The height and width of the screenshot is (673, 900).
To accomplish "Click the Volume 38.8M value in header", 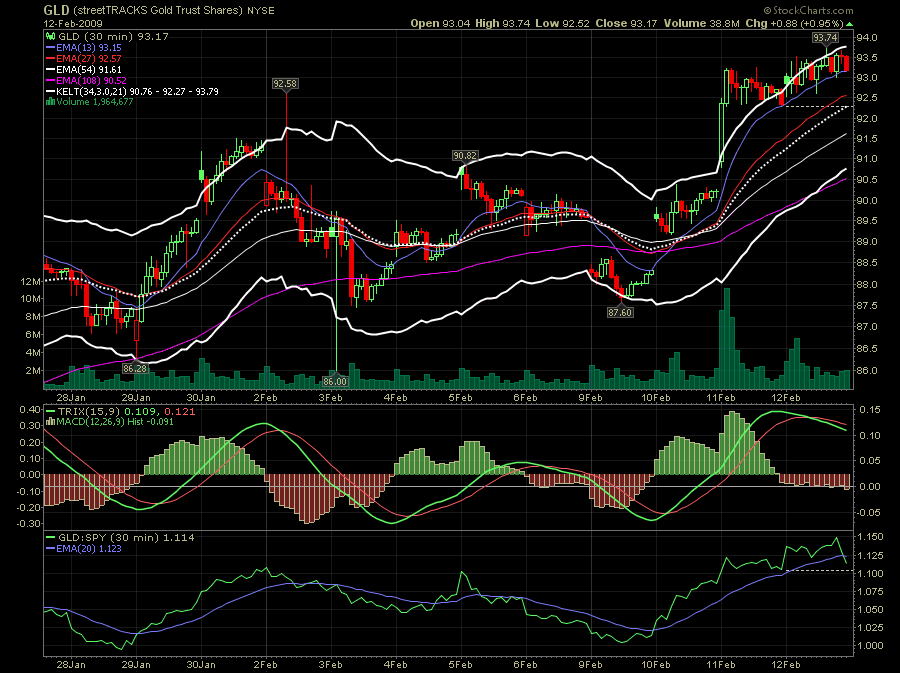I will click(701, 24).
